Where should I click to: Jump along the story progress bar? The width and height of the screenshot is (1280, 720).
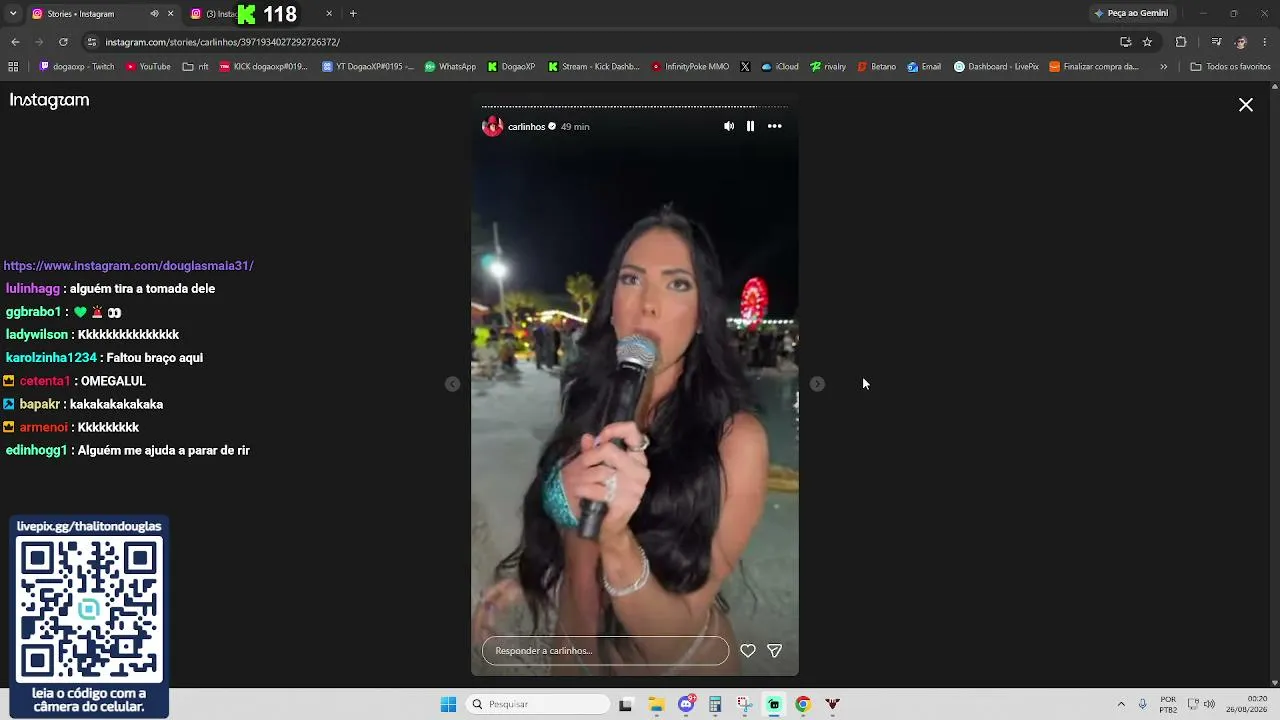point(634,106)
